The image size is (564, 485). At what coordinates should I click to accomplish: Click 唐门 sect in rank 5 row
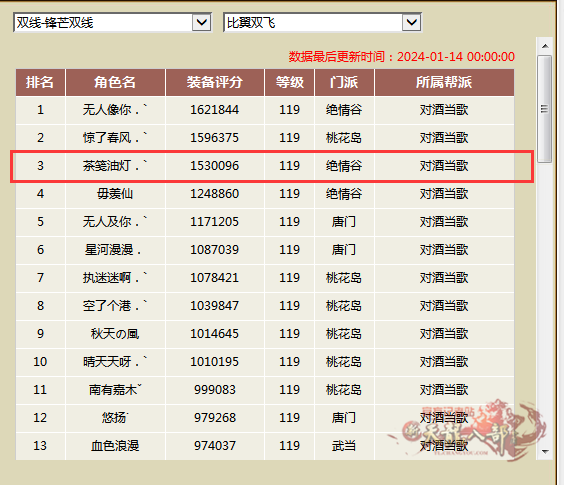[x=344, y=222]
